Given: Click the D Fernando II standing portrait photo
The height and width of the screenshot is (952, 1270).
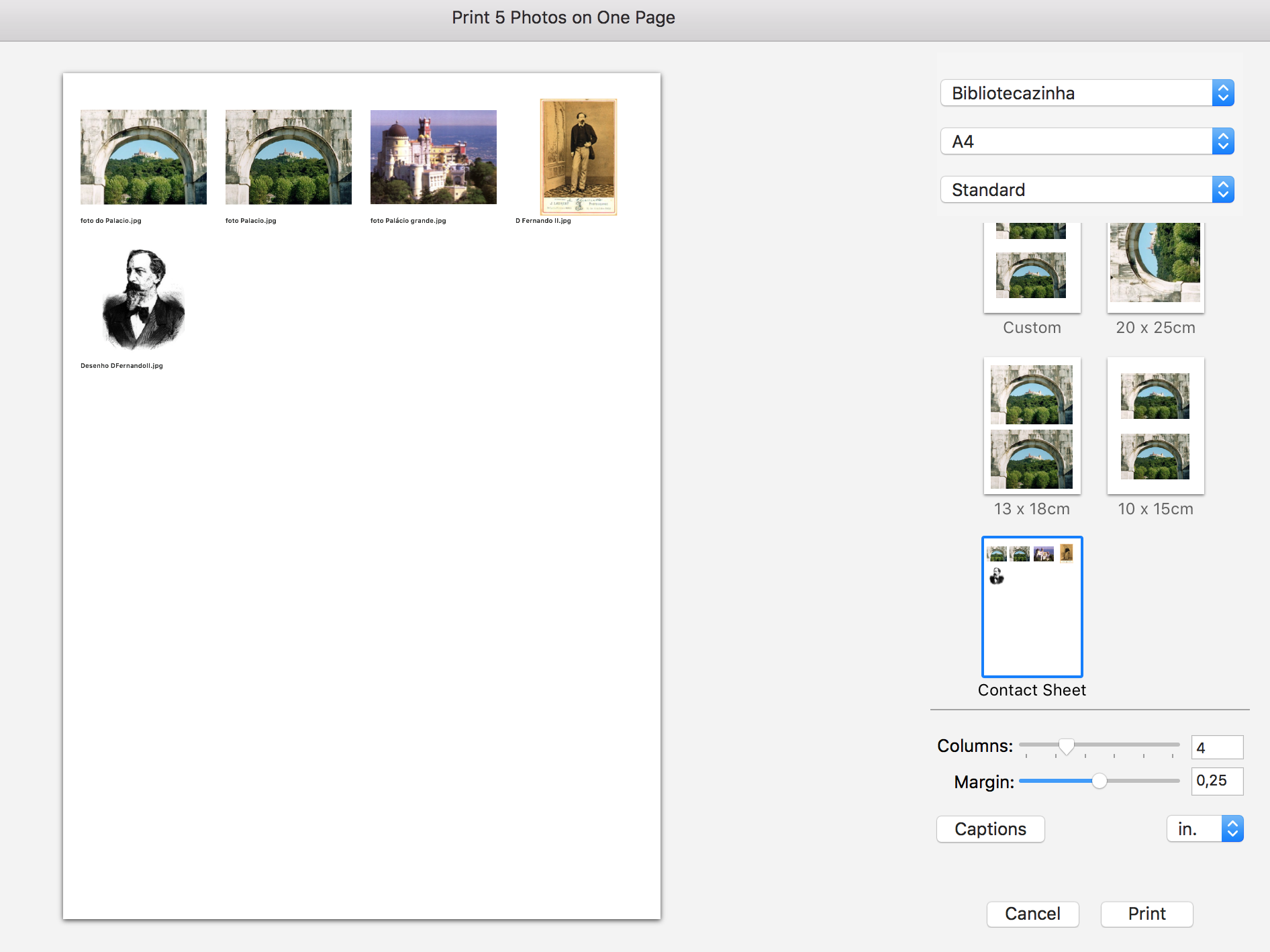Looking at the screenshot, I should click(579, 157).
